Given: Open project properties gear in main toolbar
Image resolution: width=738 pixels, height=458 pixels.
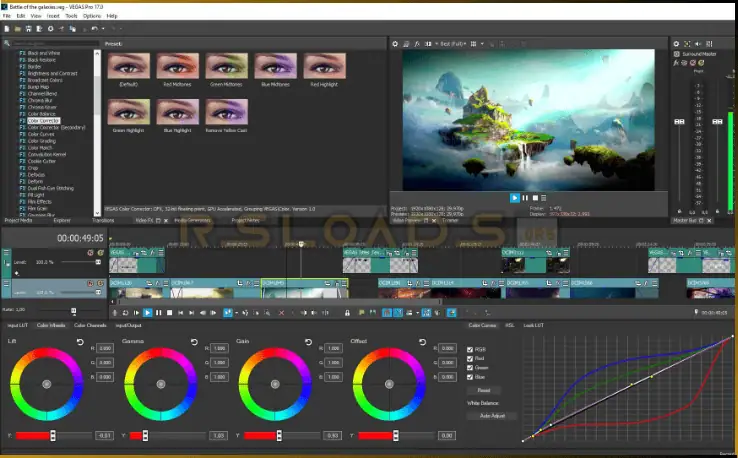Looking at the screenshot, I should (50, 29).
